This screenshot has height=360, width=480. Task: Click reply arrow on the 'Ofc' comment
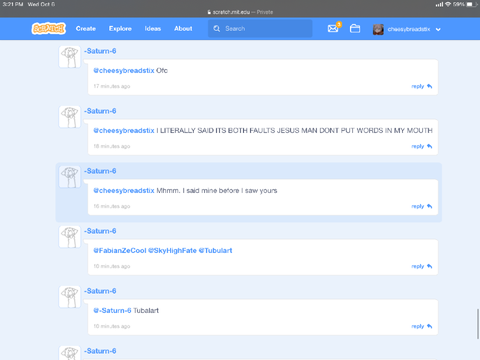click(429, 86)
